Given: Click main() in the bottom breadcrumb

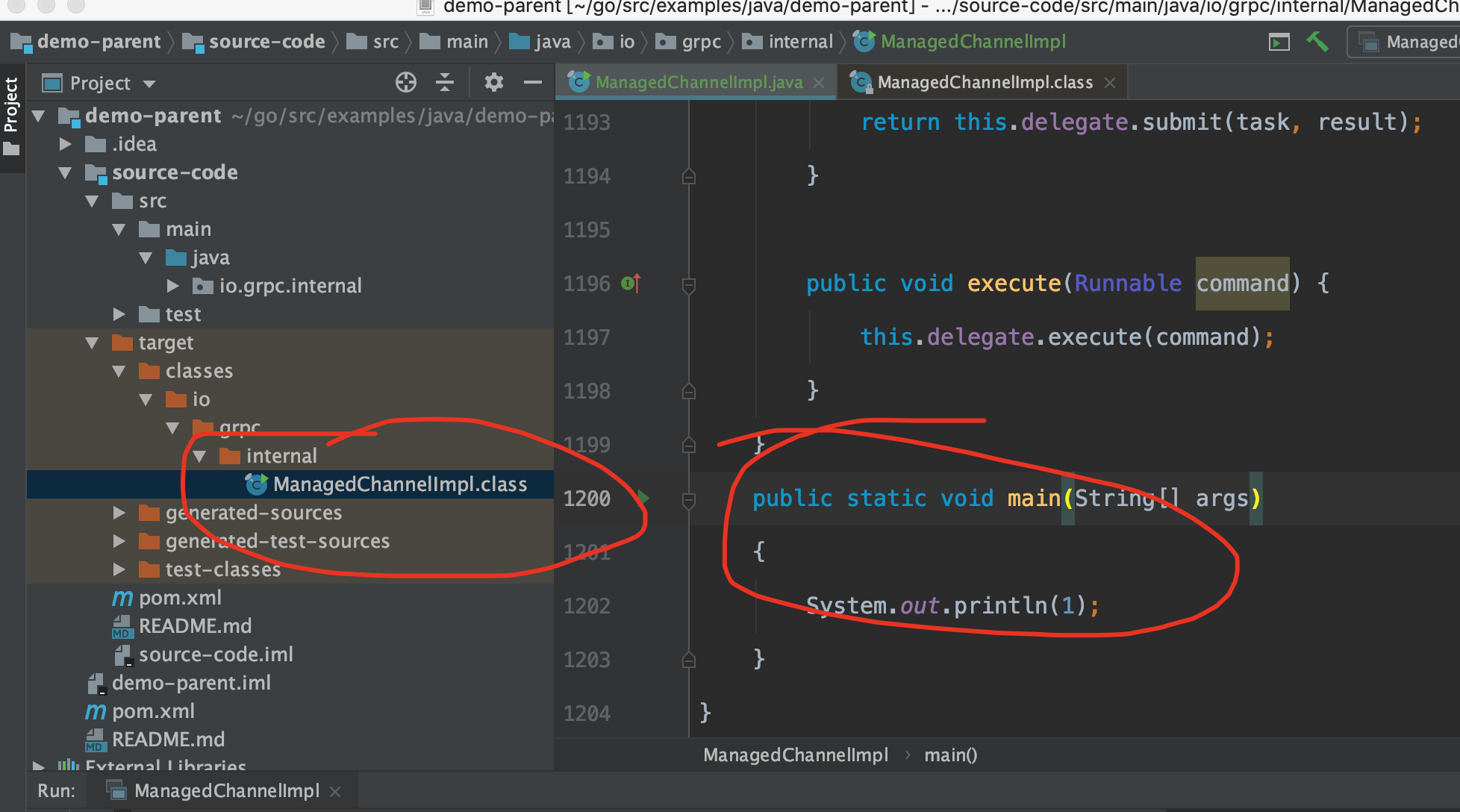Looking at the screenshot, I should click(950, 755).
